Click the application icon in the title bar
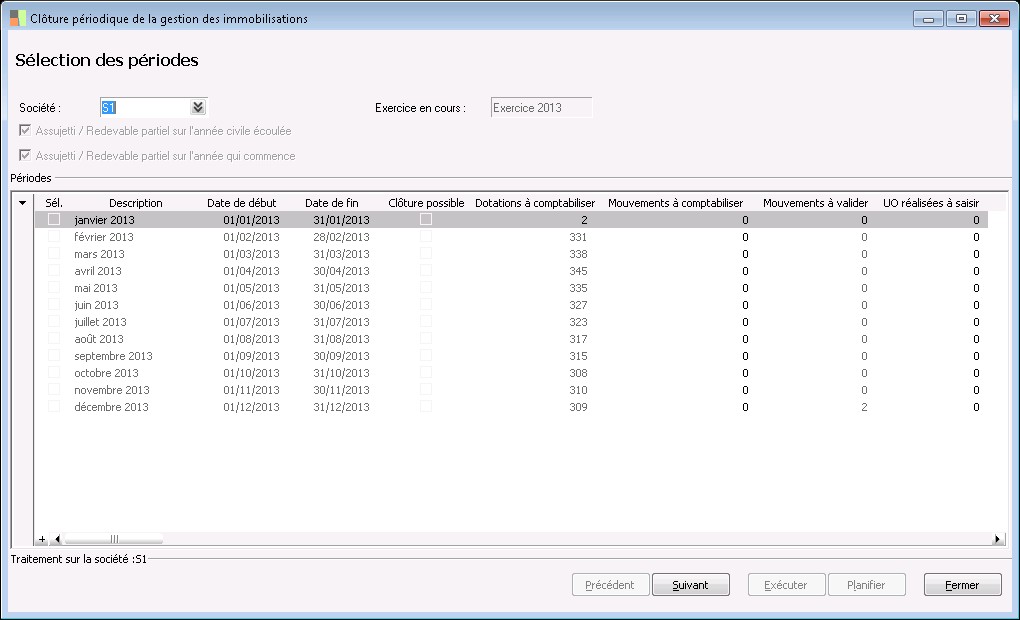 point(18,18)
